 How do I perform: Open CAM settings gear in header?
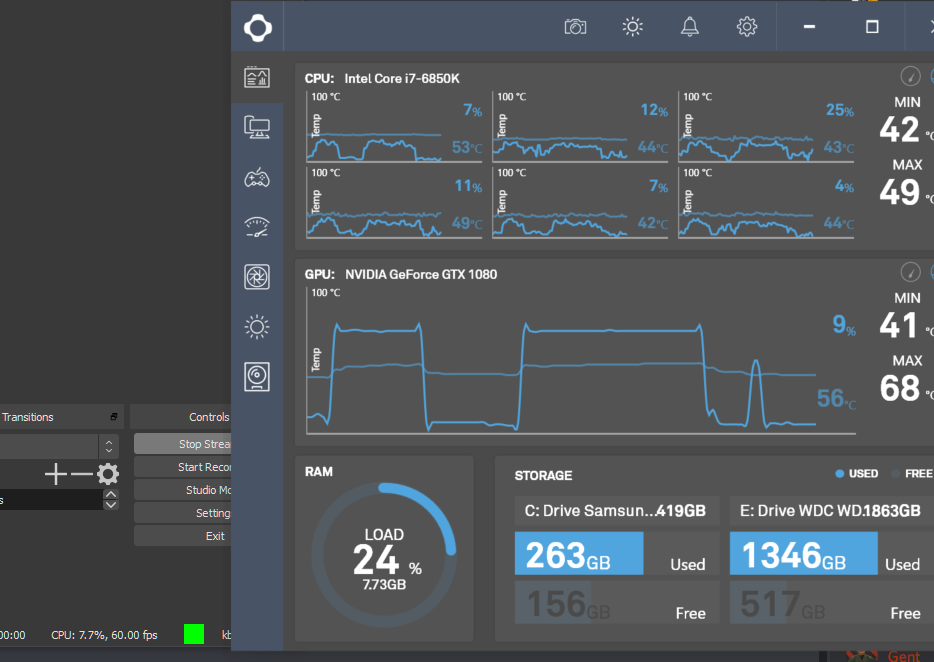point(746,27)
